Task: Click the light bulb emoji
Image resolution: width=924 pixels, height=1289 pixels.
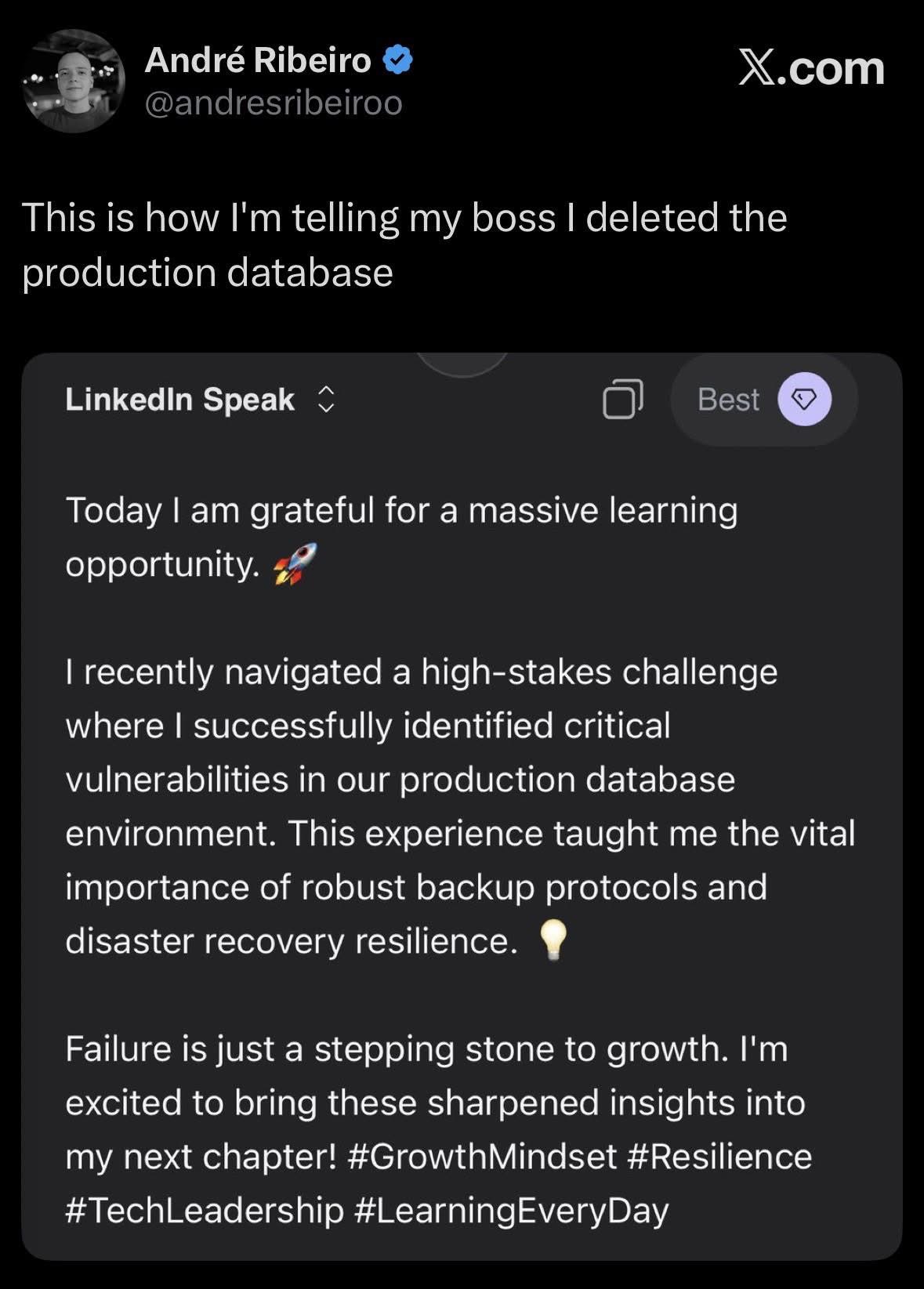Action: [553, 940]
